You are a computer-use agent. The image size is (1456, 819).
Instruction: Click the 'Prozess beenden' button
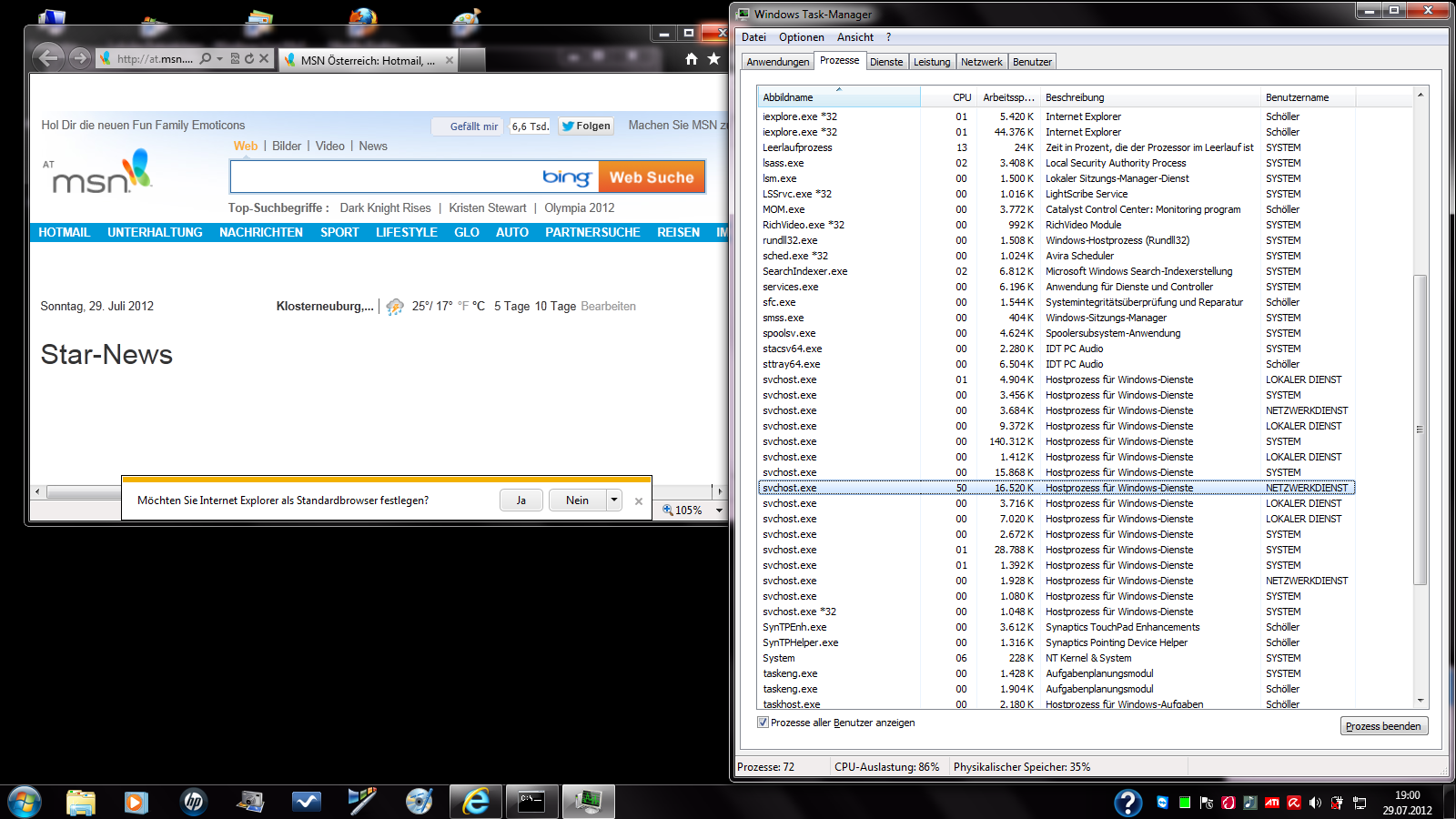[1384, 726]
